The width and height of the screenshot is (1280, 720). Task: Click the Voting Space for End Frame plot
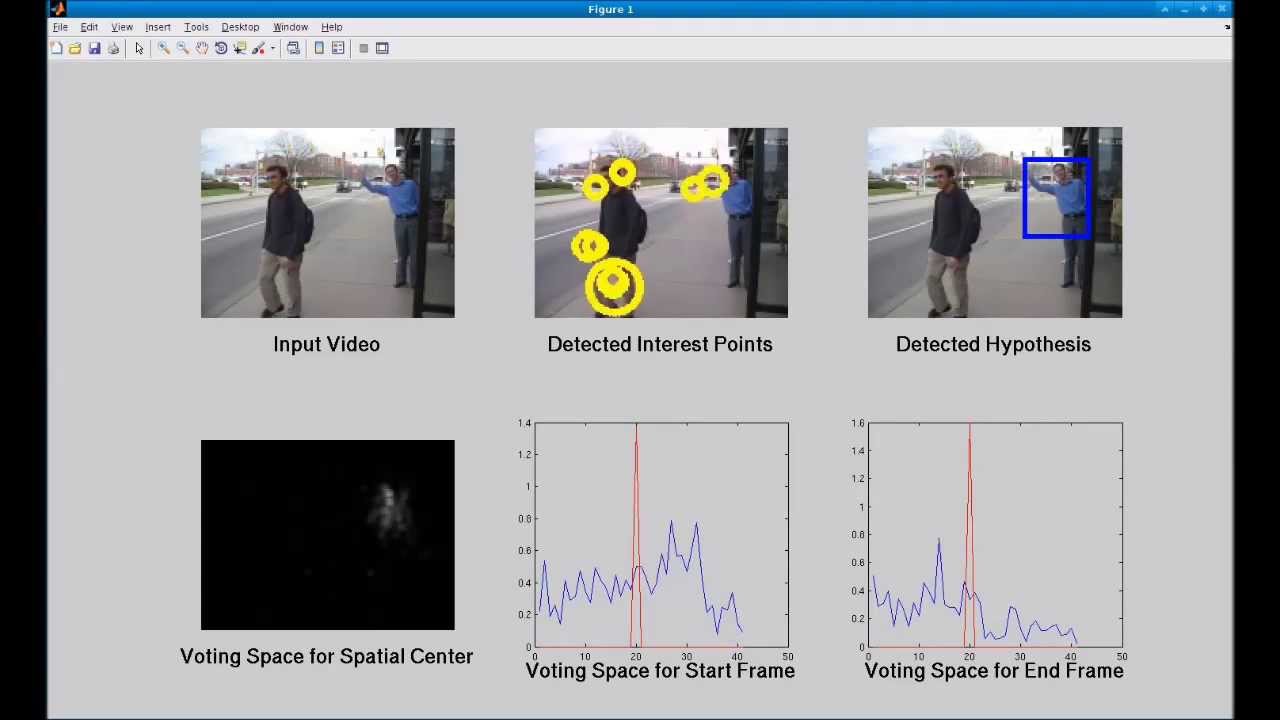995,535
